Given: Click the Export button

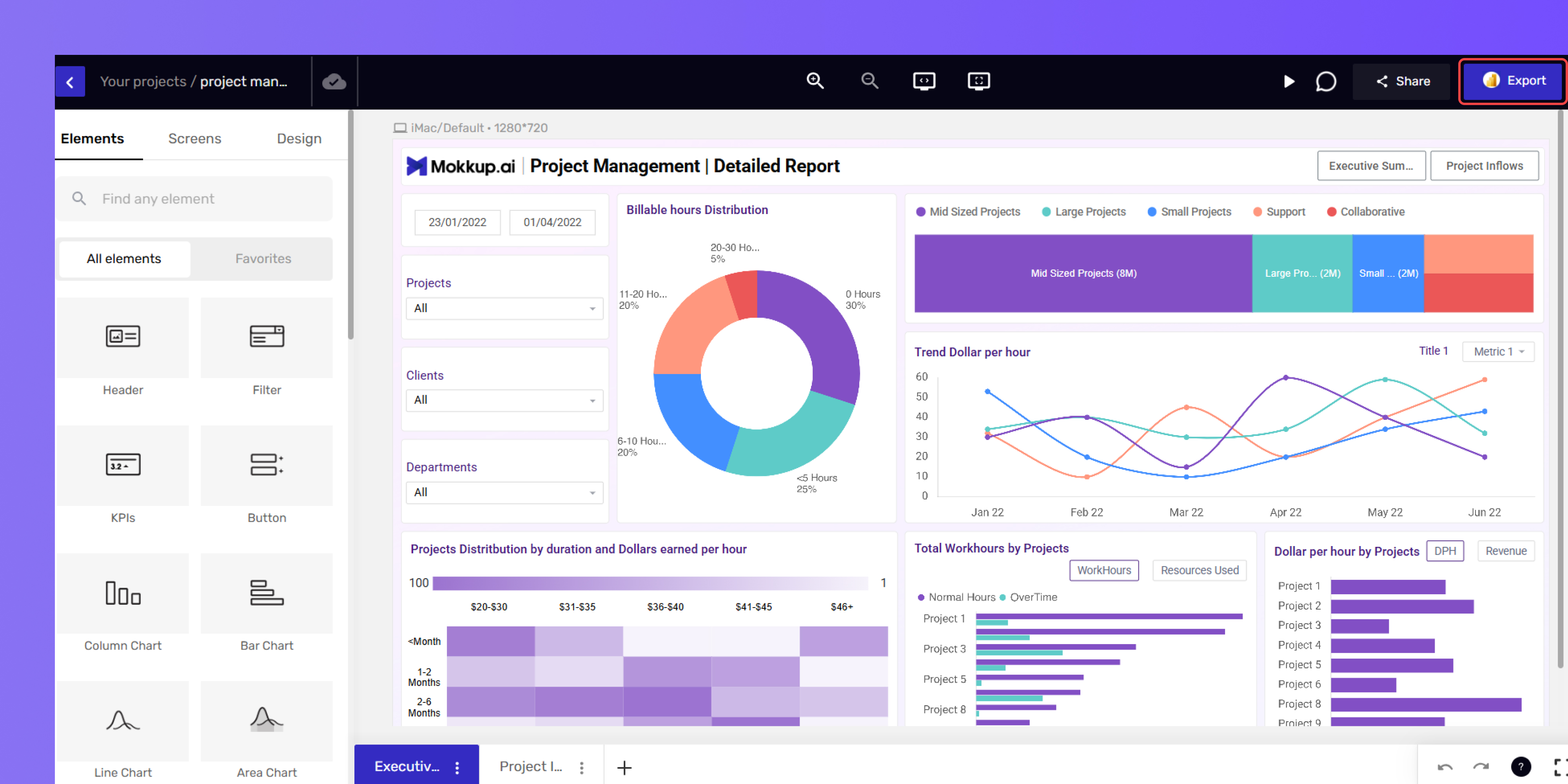Looking at the screenshot, I should 1513,81.
